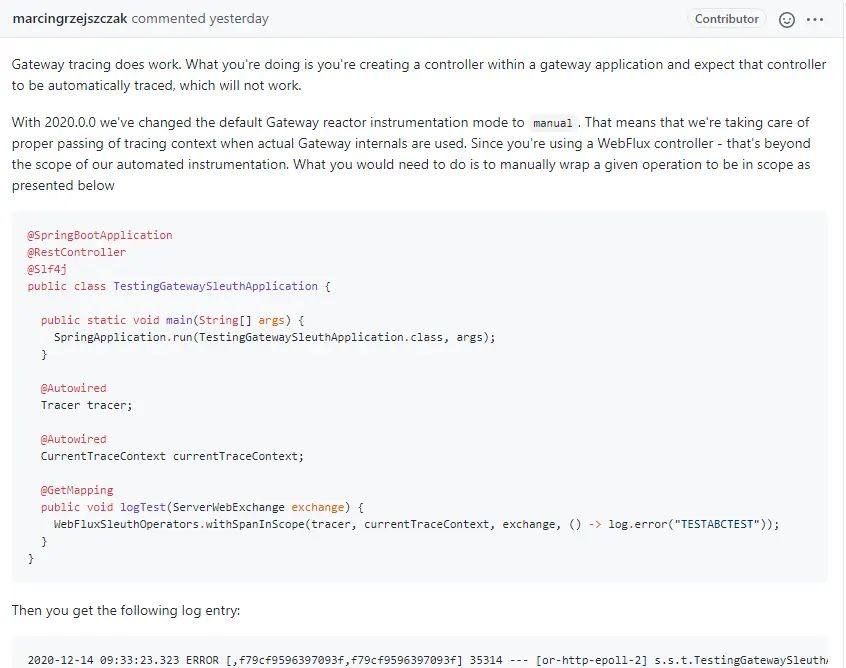Click the @GetMapping annotation
Image resolution: width=846 pixels, height=668 pixels.
click(x=77, y=490)
